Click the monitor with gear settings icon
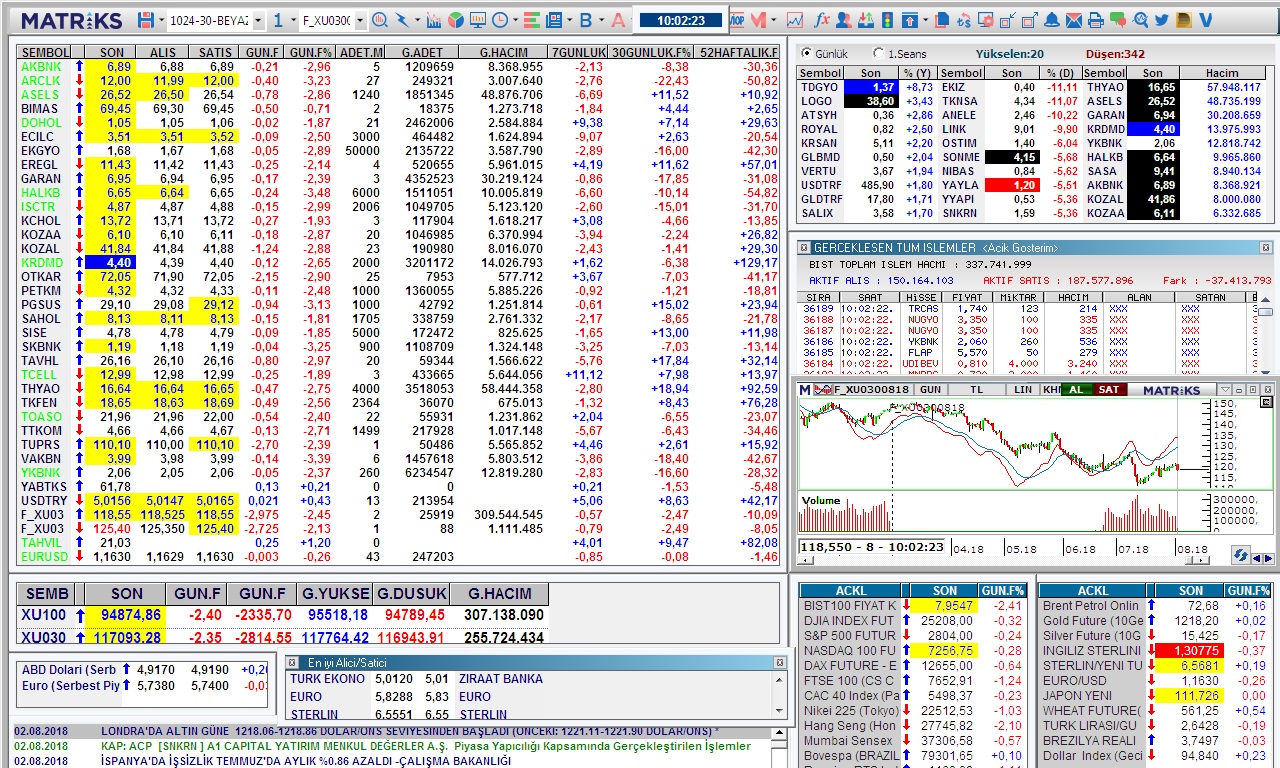The height and width of the screenshot is (768, 1280). [x=986, y=20]
